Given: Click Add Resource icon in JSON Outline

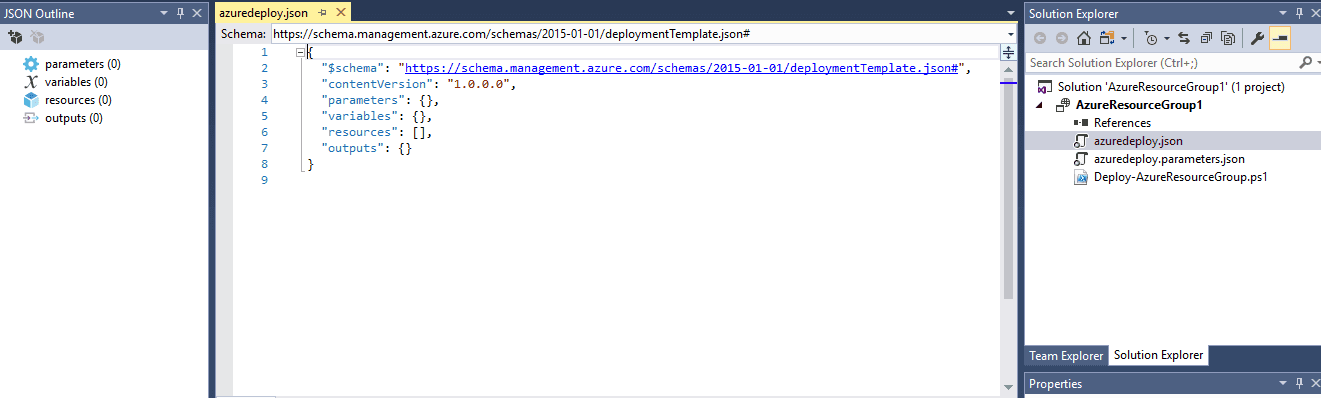Looking at the screenshot, I should point(15,37).
